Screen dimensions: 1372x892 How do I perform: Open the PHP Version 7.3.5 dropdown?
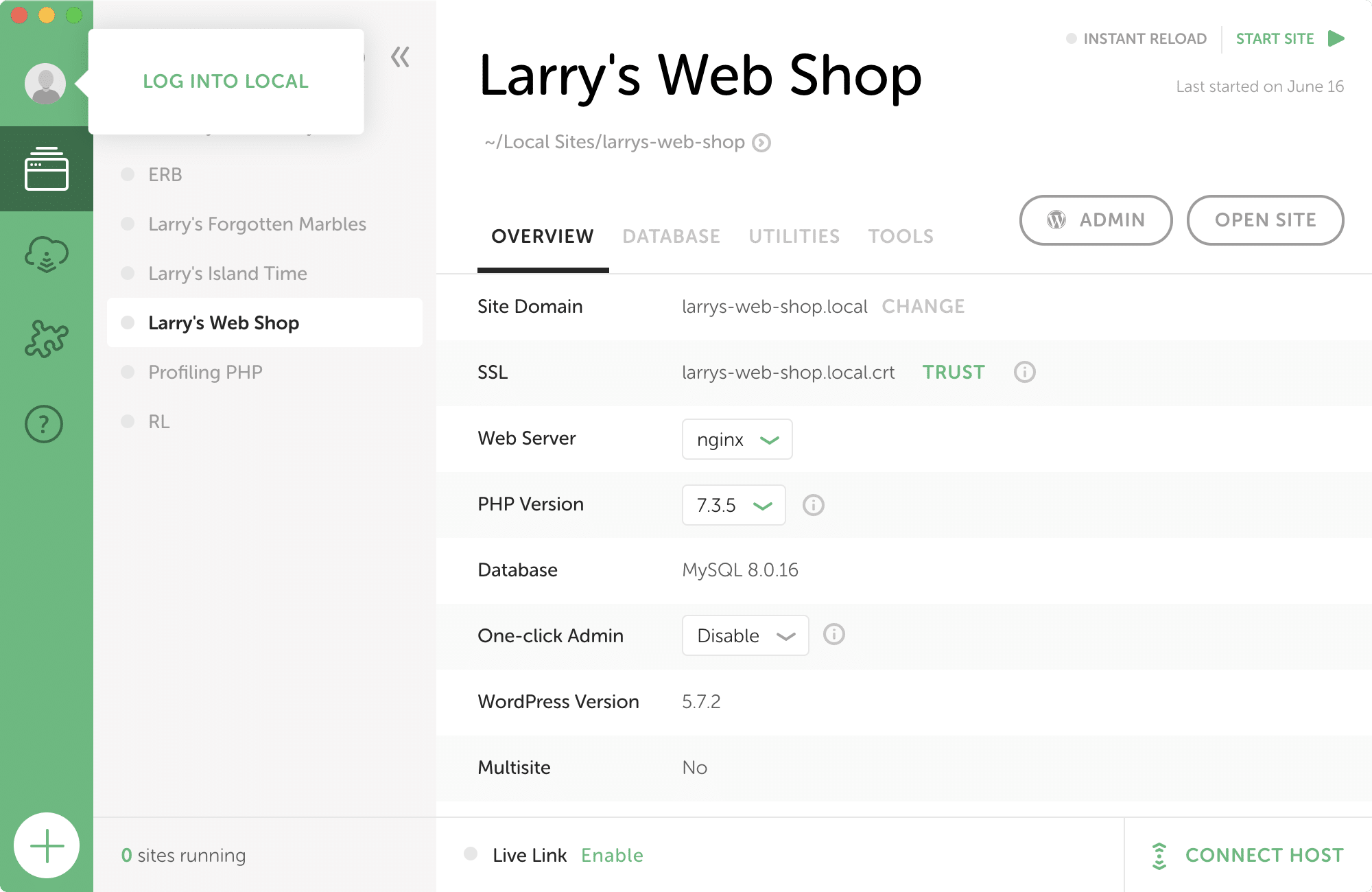[x=733, y=505]
